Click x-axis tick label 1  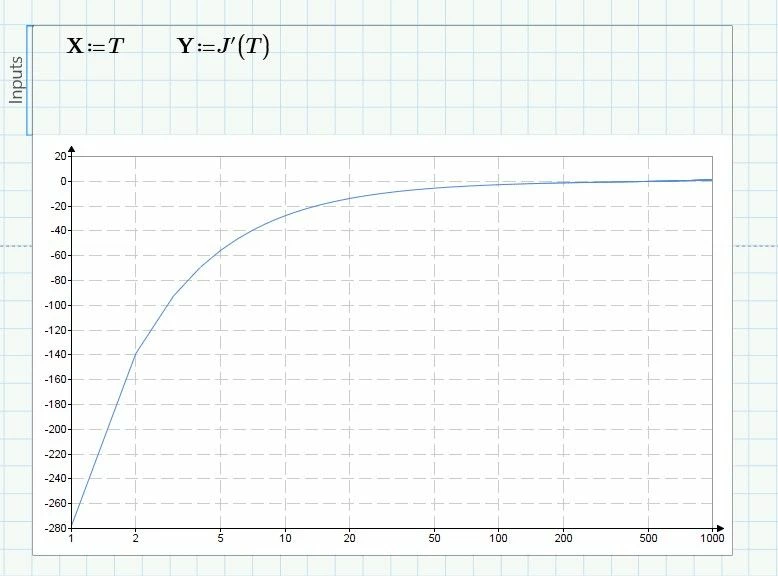71,538
